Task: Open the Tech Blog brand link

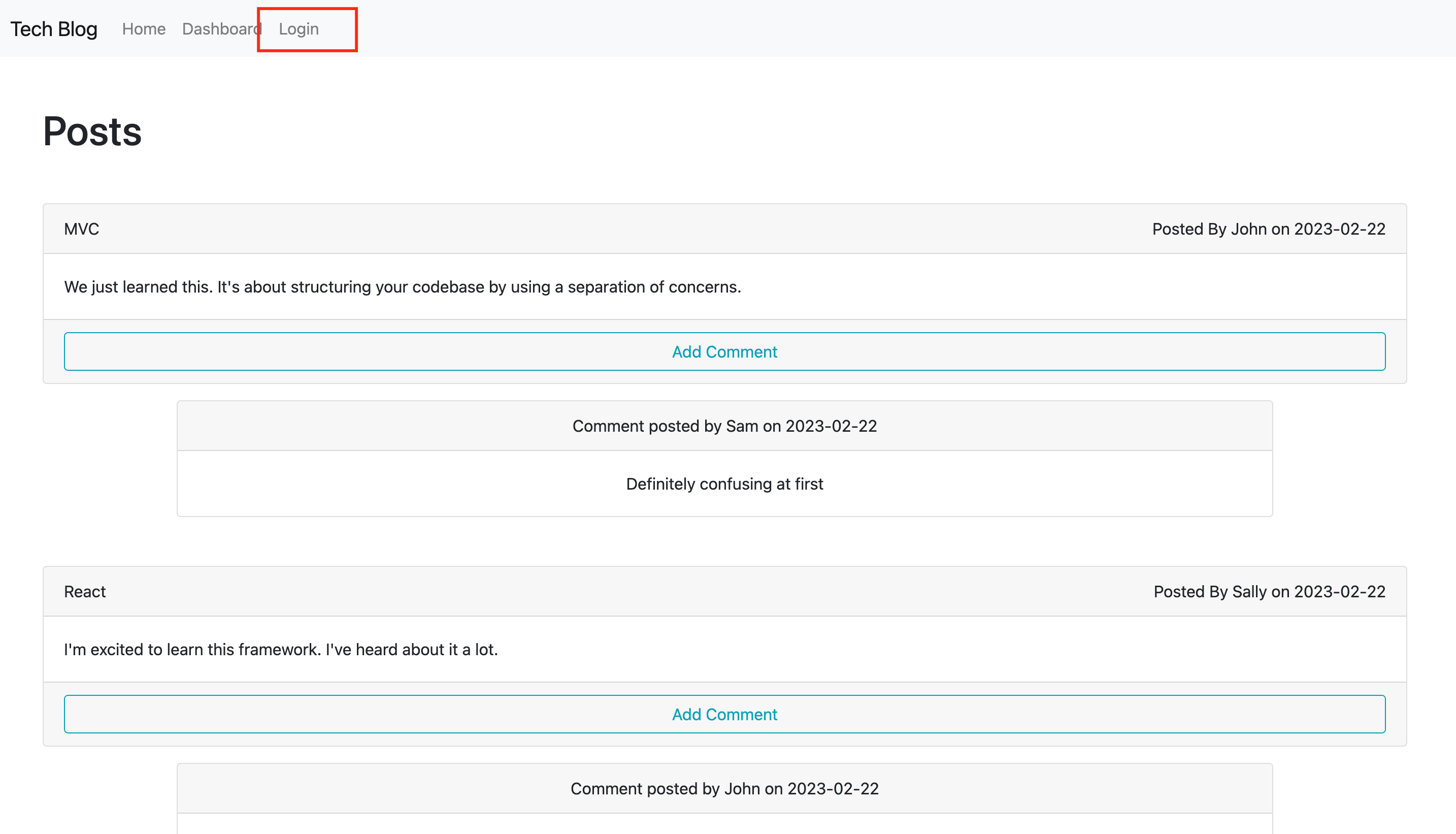Action: [x=54, y=28]
